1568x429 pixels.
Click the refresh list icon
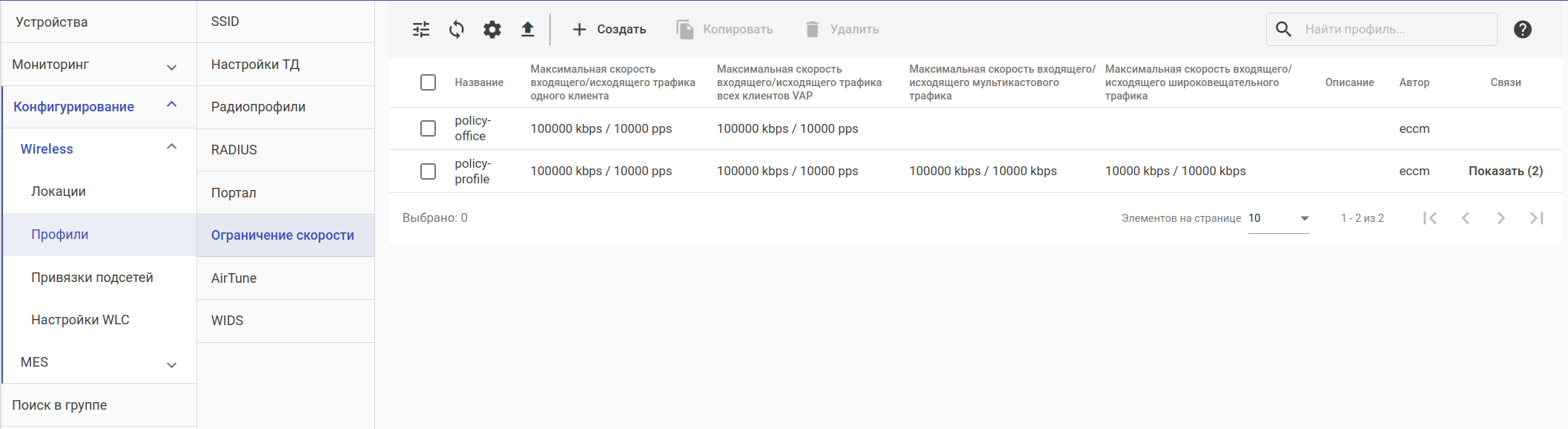pyautogui.click(x=457, y=30)
